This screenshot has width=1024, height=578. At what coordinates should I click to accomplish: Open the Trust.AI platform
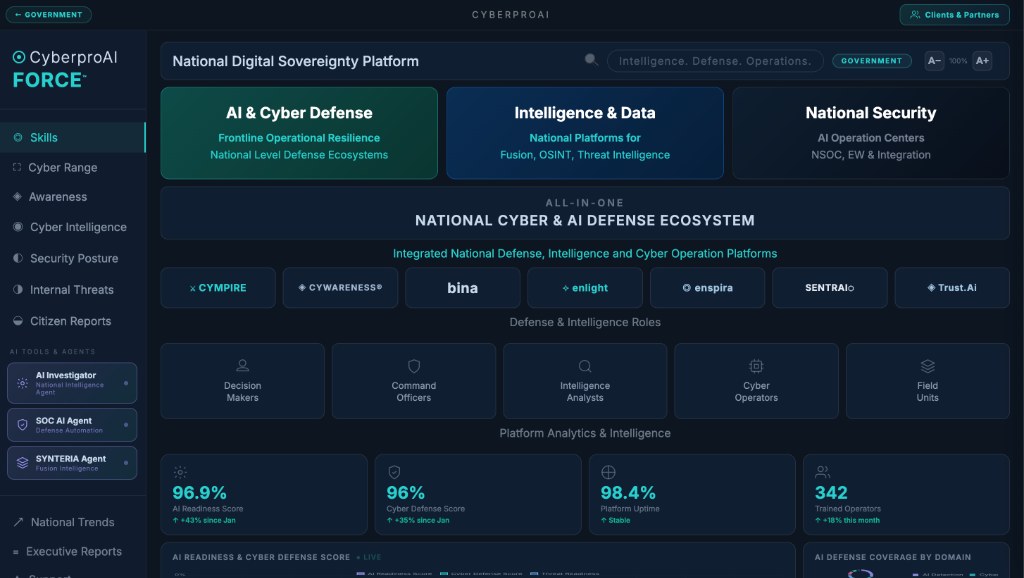point(952,287)
